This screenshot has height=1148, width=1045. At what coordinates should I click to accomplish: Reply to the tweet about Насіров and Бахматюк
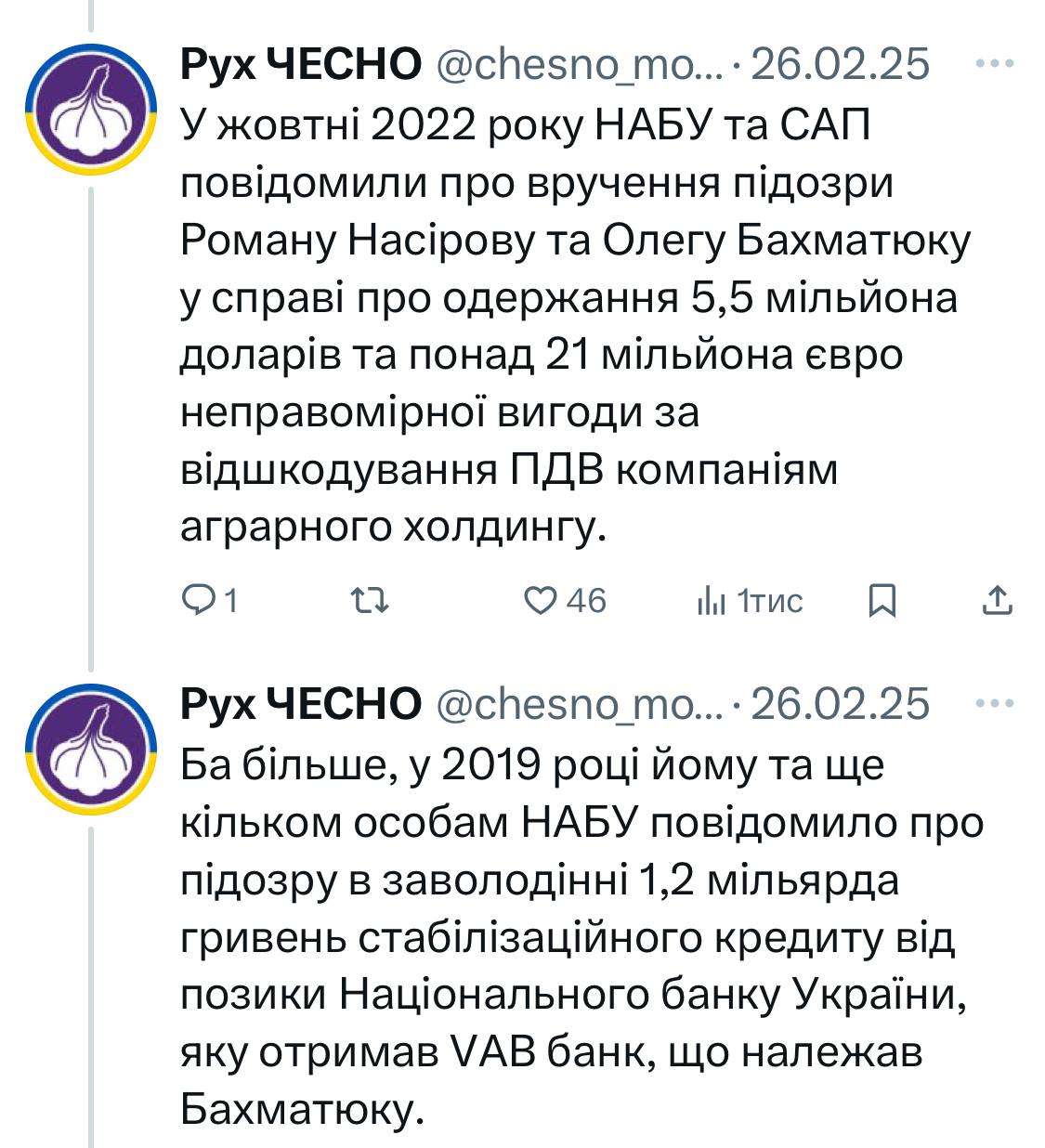click(x=197, y=601)
